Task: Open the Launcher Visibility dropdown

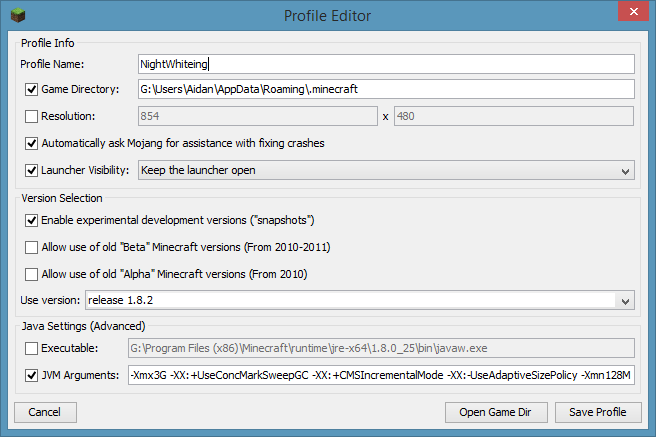Action: point(625,171)
